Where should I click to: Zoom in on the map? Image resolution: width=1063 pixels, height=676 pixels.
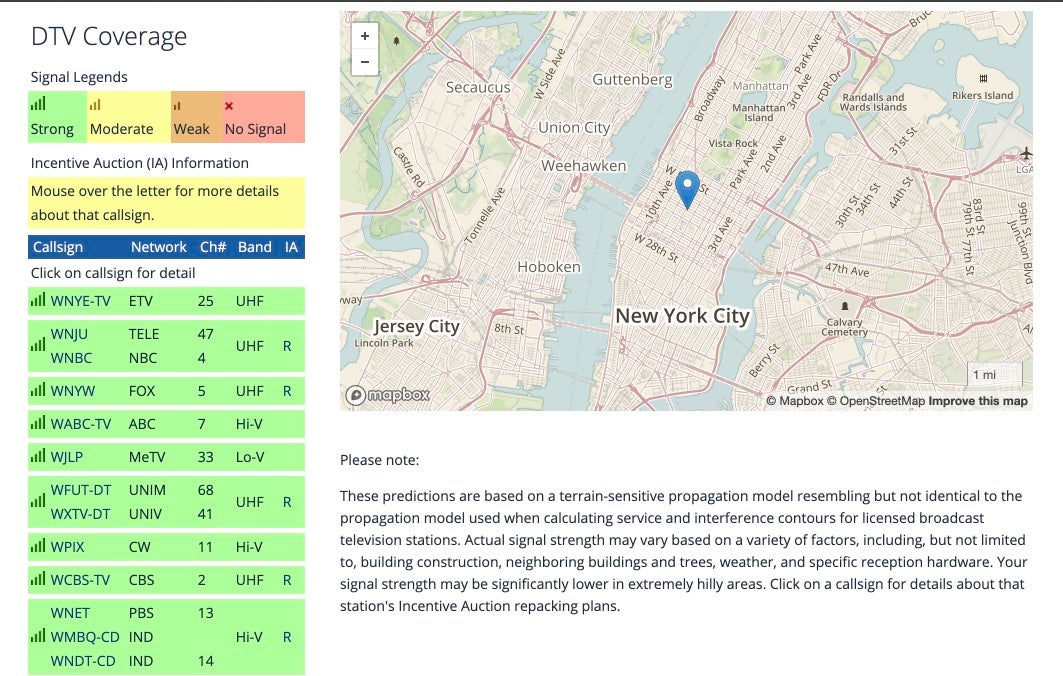[x=365, y=36]
